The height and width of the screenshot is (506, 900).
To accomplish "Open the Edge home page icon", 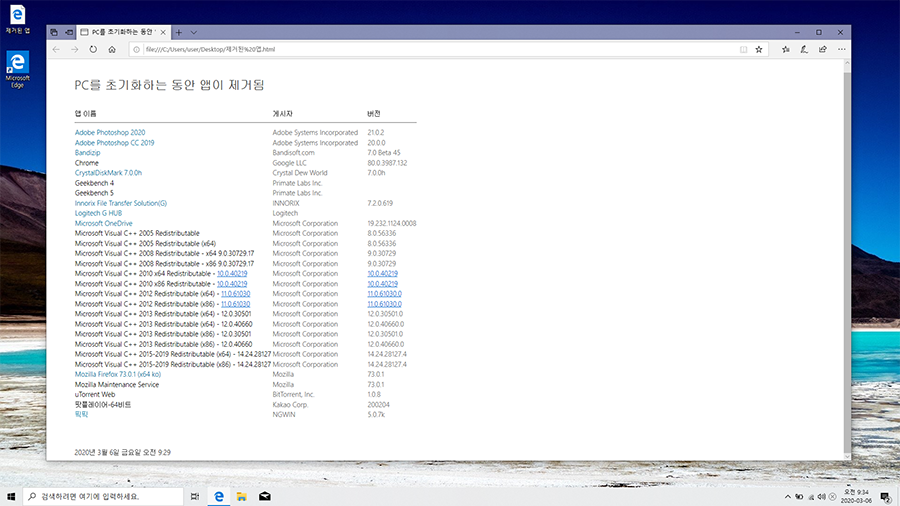I will (112, 49).
